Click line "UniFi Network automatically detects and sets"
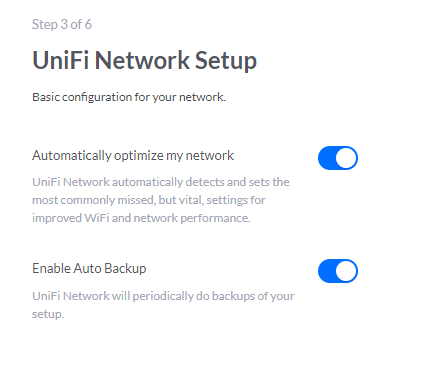 (161, 182)
